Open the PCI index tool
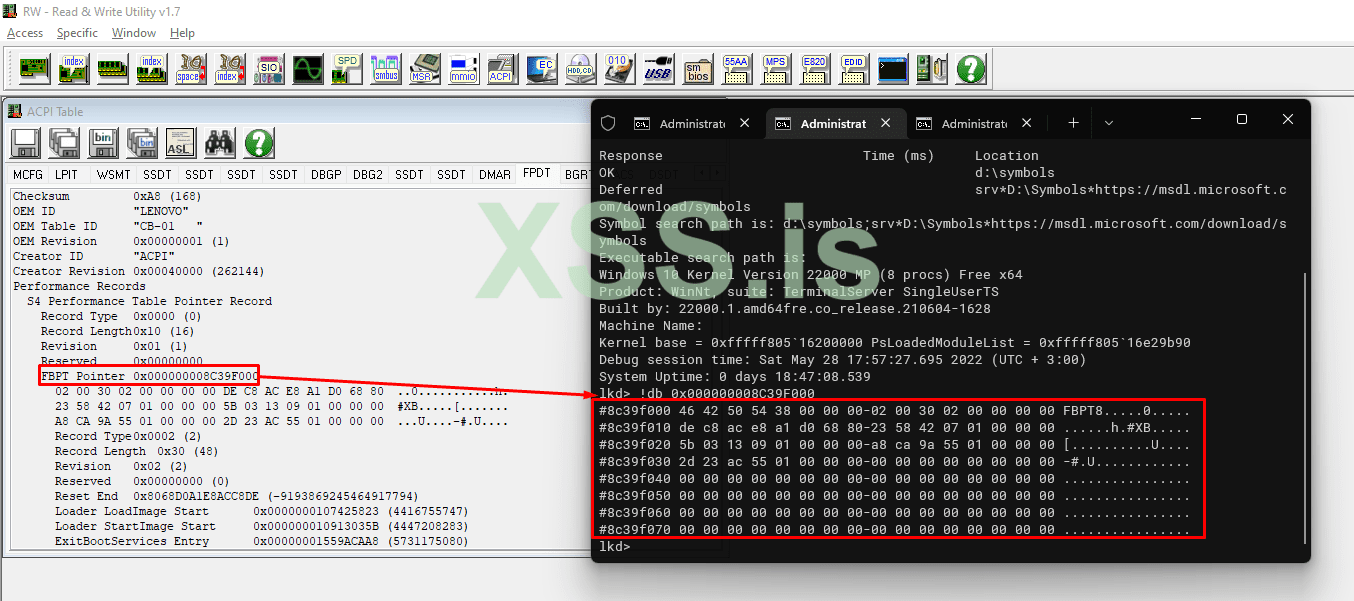Viewport: 1354px width, 601px height. coord(73,69)
